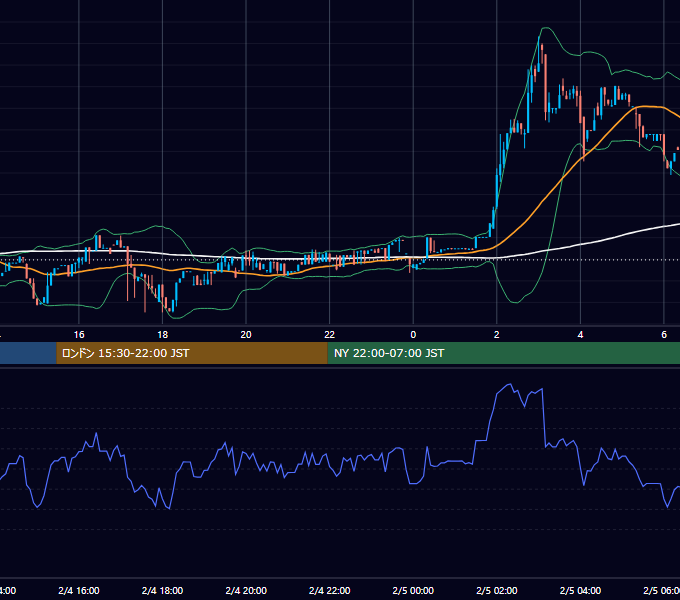This screenshot has height=600, width=680.
Task: Click the 18 hour label on upper axis
Action: click(x=162, y=335)
